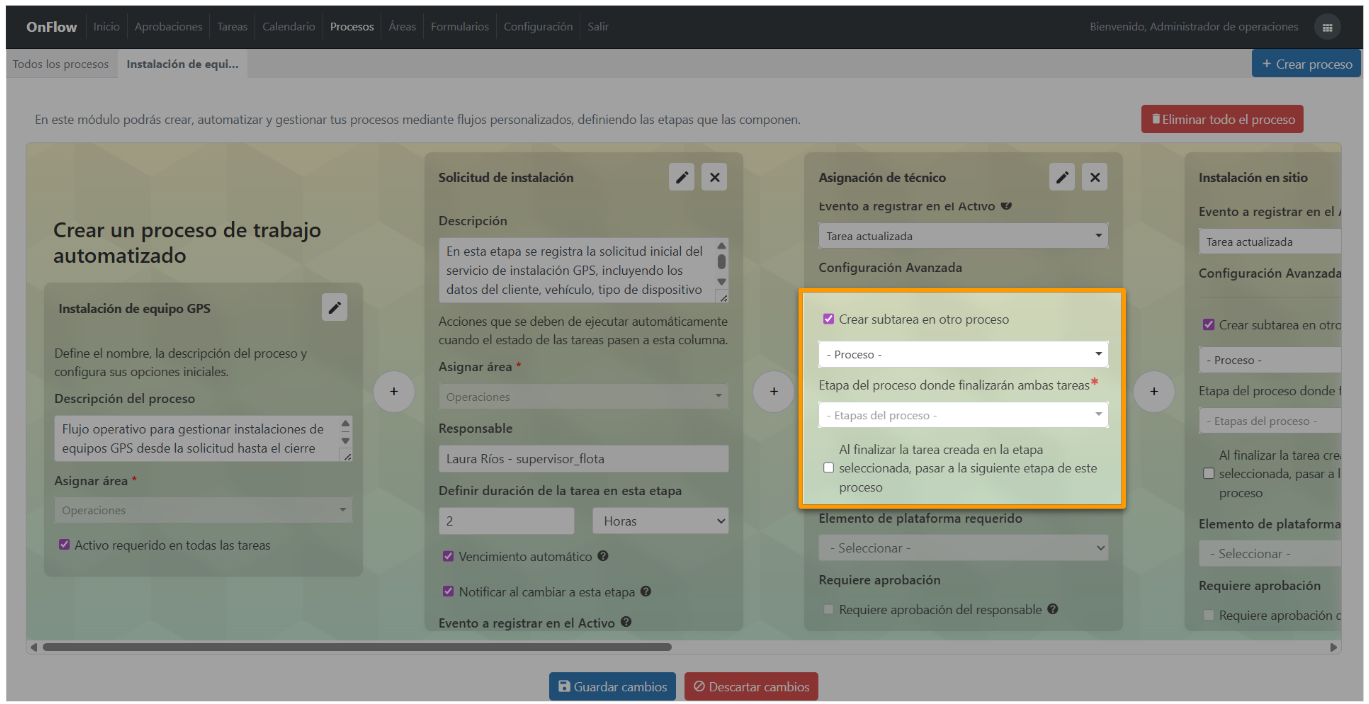Enable Requiere aprobación del responsable
The width and height of the screenshot is (1369, 704).
[829, 609]
